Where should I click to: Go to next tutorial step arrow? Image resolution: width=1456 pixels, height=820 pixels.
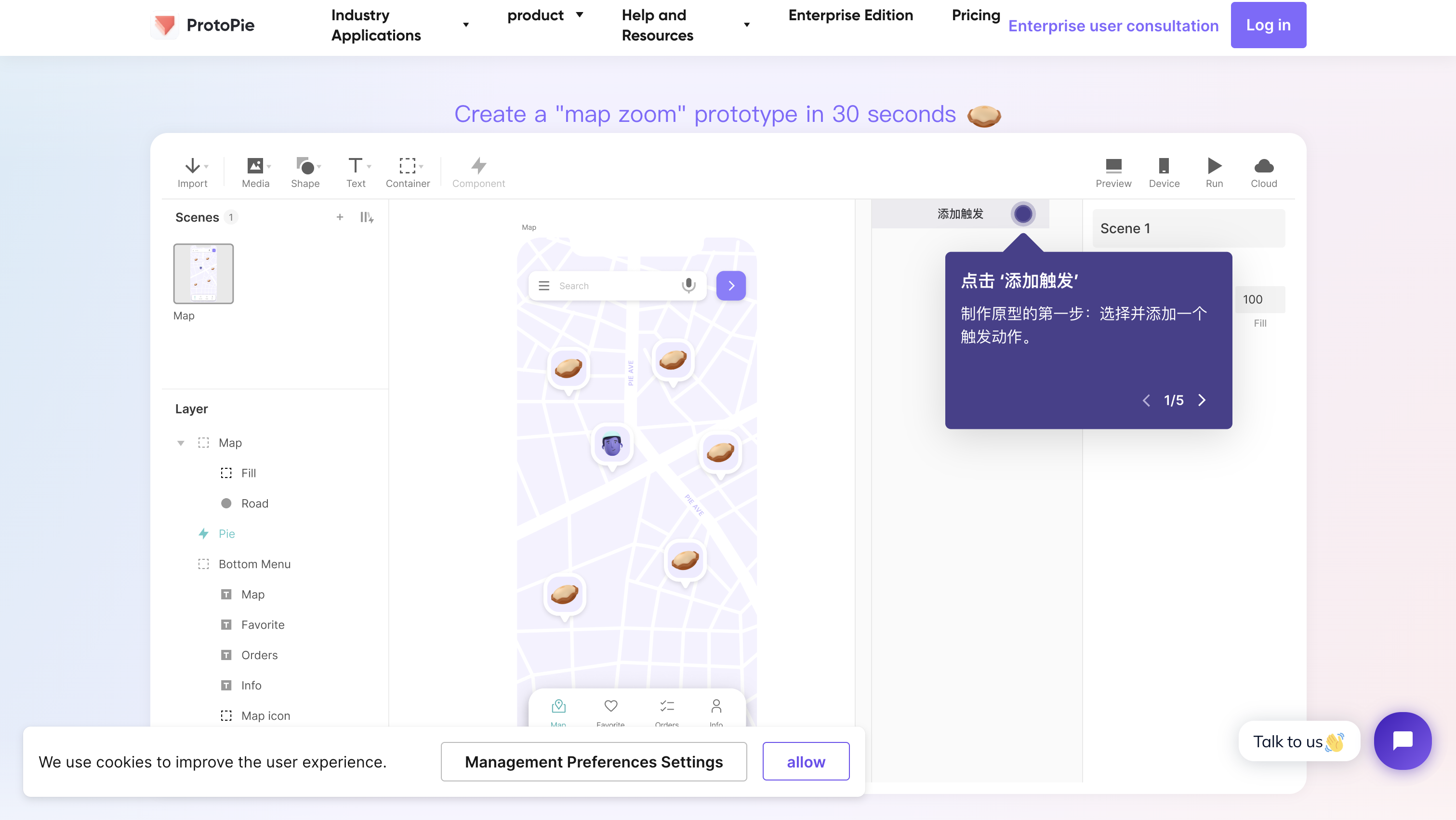[x=1202, y=400]
